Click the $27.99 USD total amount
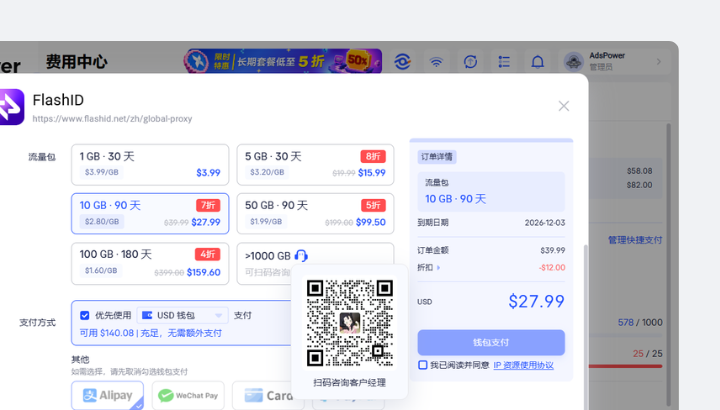This screenshot has height=410, width=720. [x=536, y=301]
